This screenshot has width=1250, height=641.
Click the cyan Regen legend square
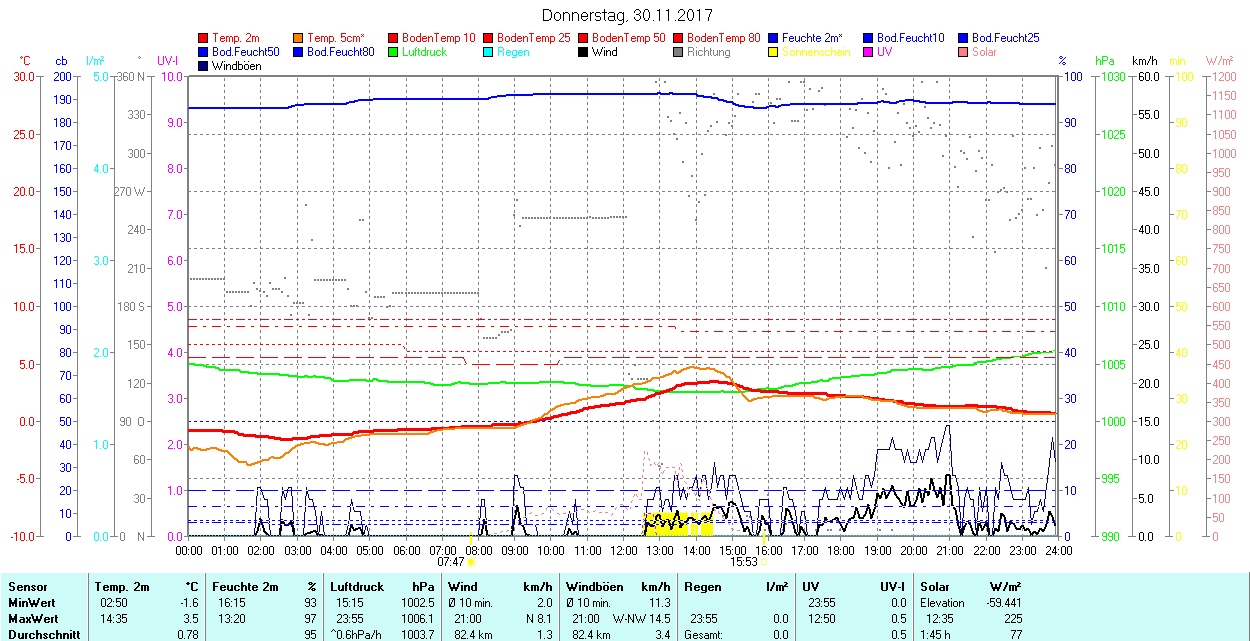[489, 52]
